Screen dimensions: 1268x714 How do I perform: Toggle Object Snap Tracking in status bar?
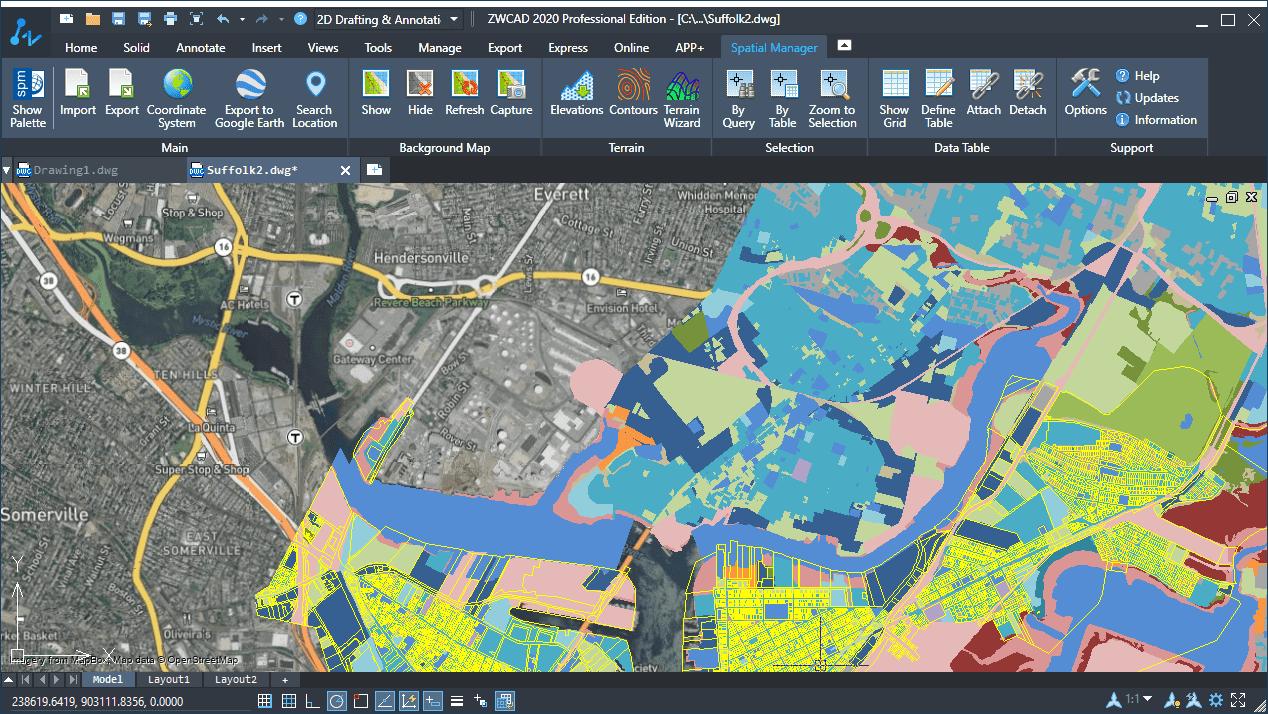pos(385,701)
